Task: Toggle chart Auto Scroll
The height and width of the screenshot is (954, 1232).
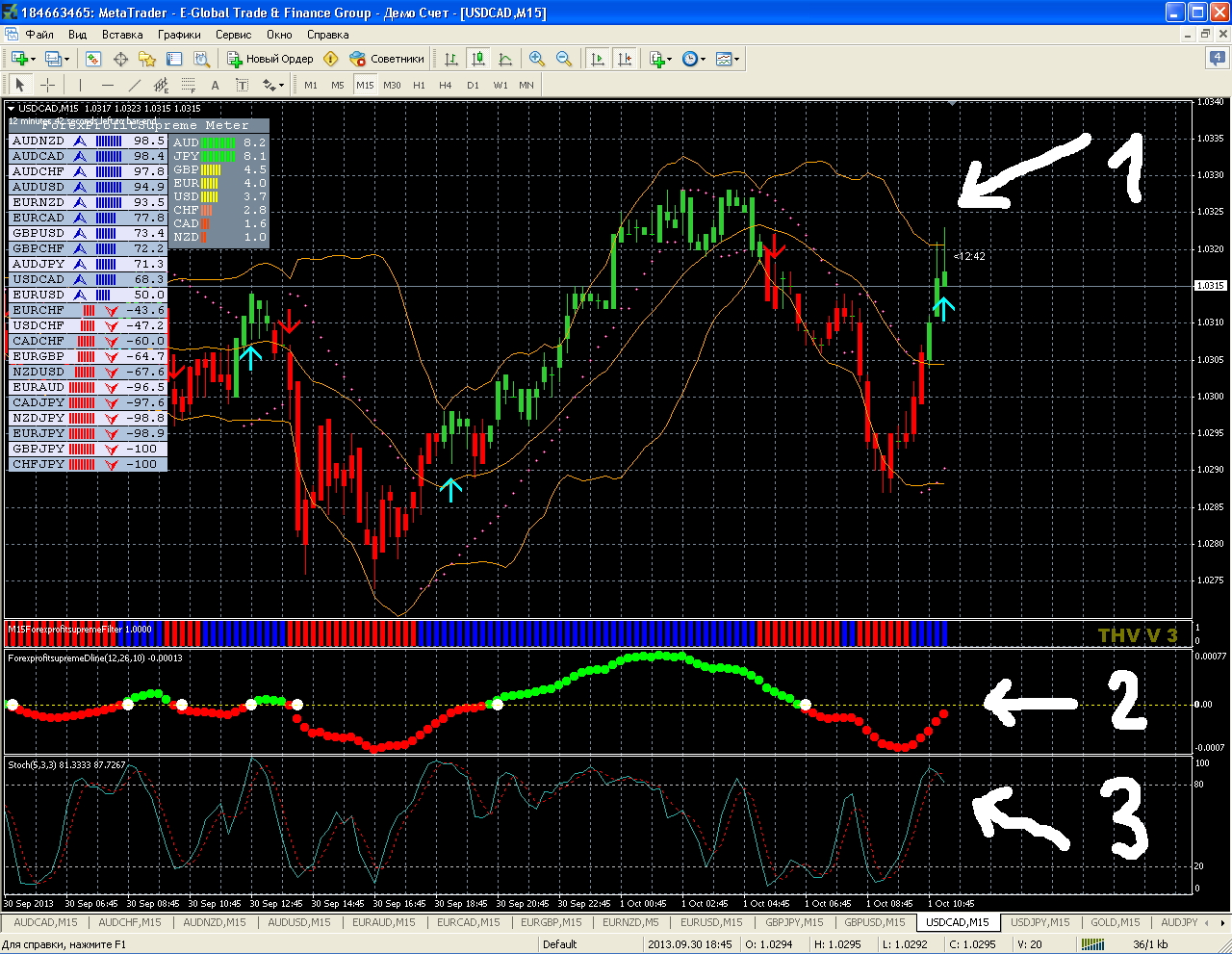Action: (598, 59)
